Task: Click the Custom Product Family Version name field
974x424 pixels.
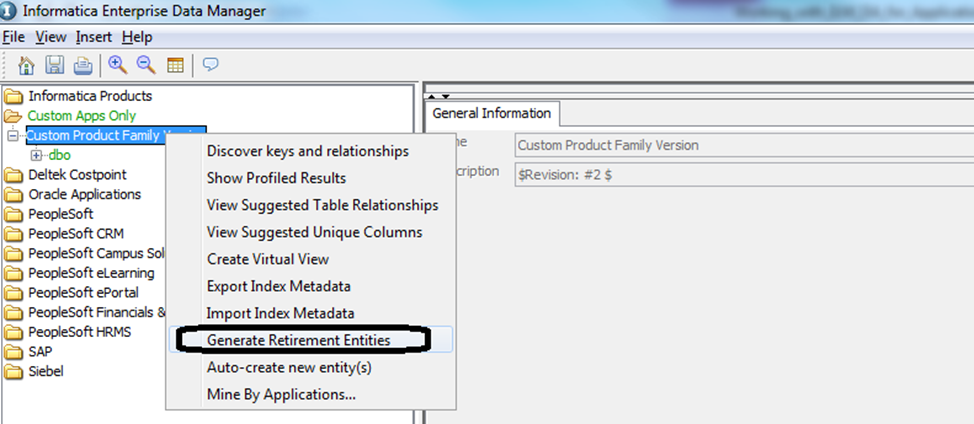Action: click(740, 145)
